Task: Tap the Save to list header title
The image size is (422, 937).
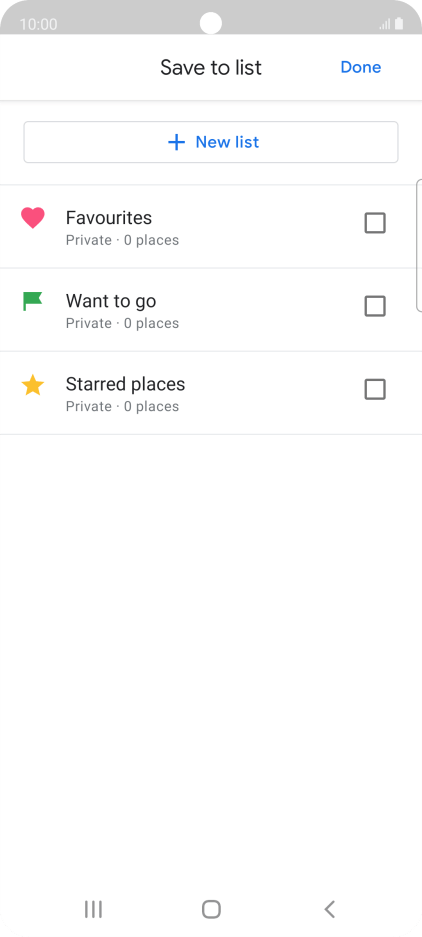Action: [x=211, y=68]
